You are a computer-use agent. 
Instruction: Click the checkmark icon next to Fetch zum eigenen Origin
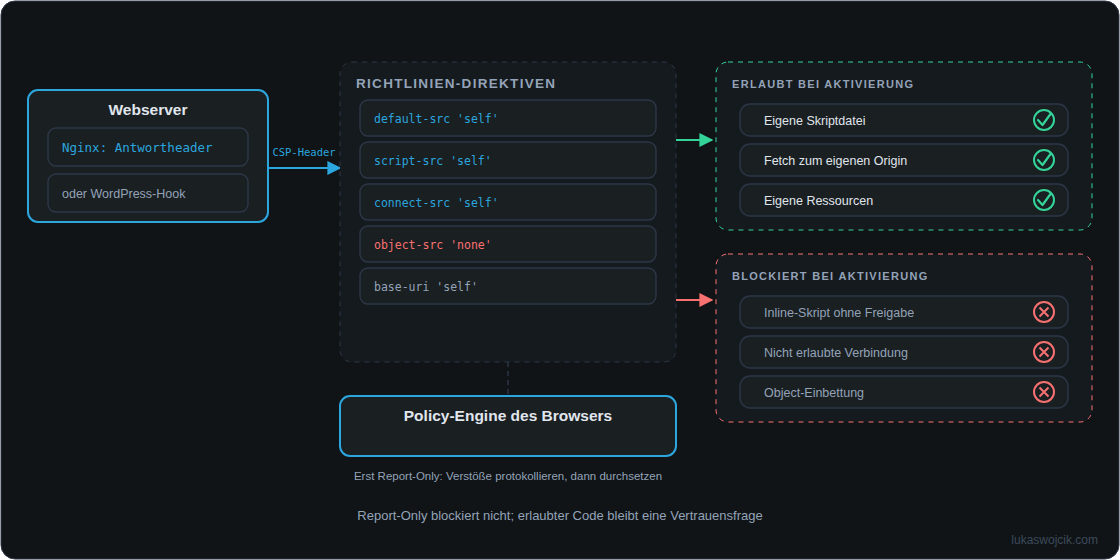[x=1044, y=160]
